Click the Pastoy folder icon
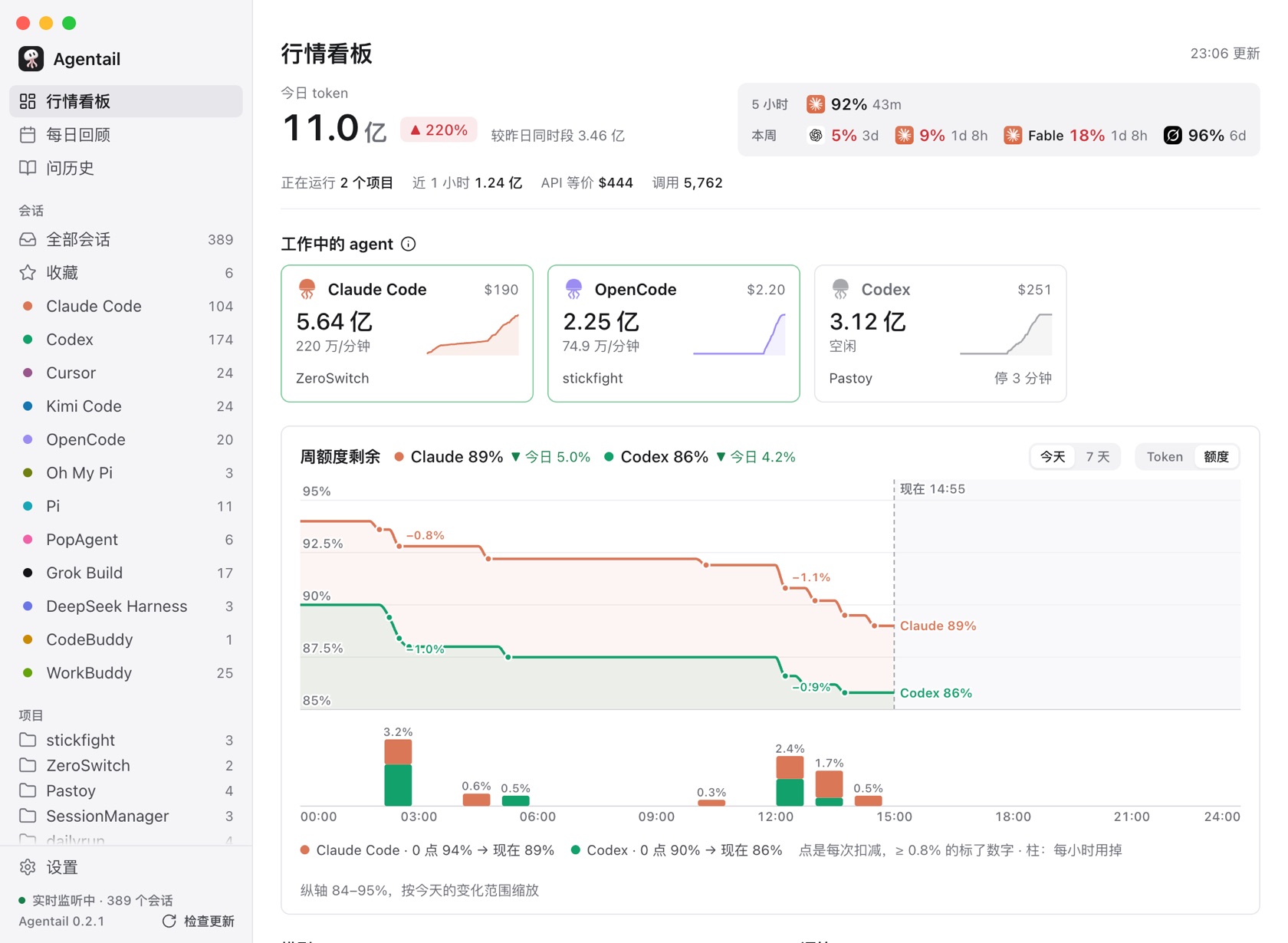Image resolution: width=1288 pixels, height=943 pixels. [x=28, y=790]
